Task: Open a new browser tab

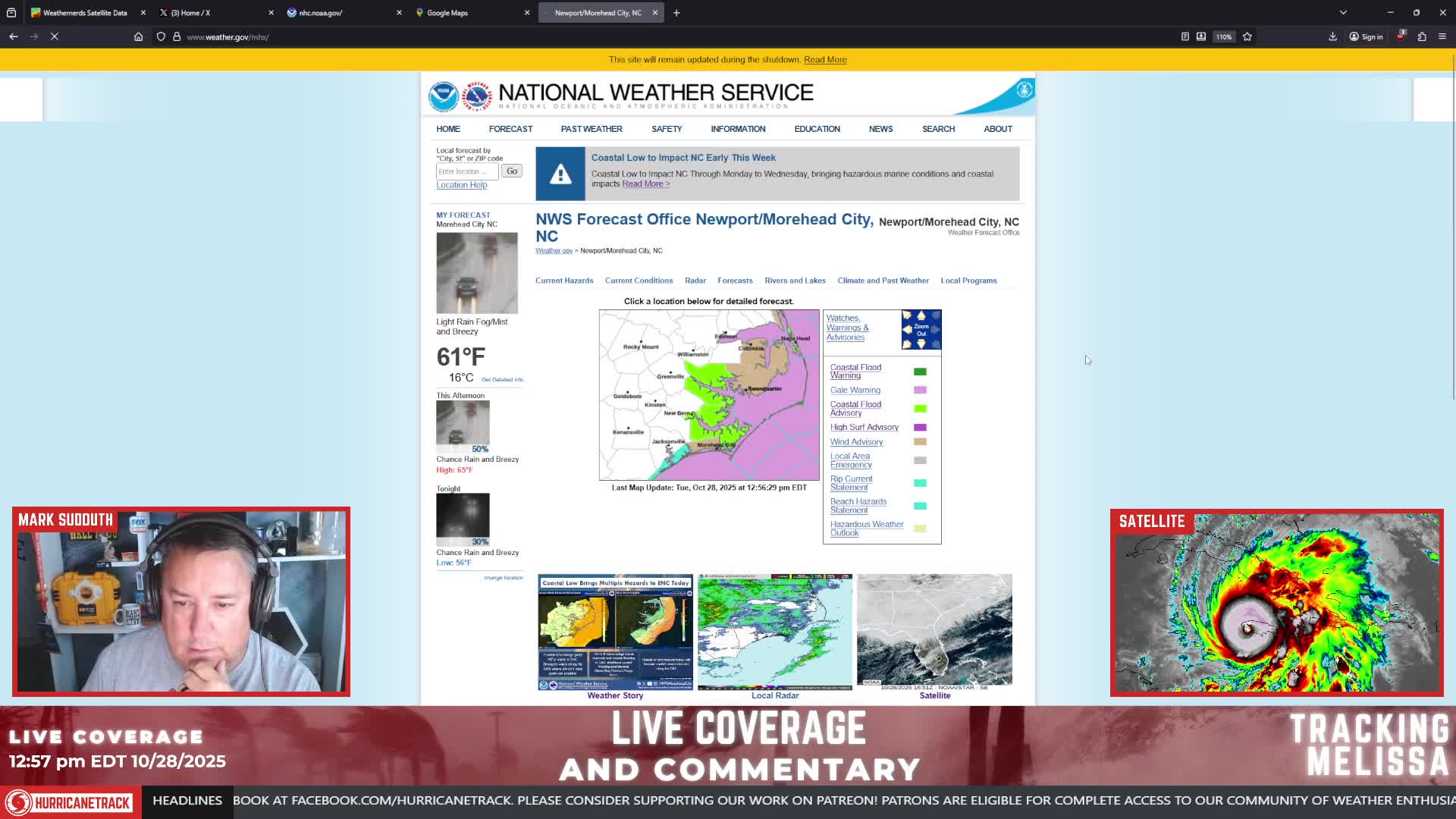Action: click(x=676, y=13)
